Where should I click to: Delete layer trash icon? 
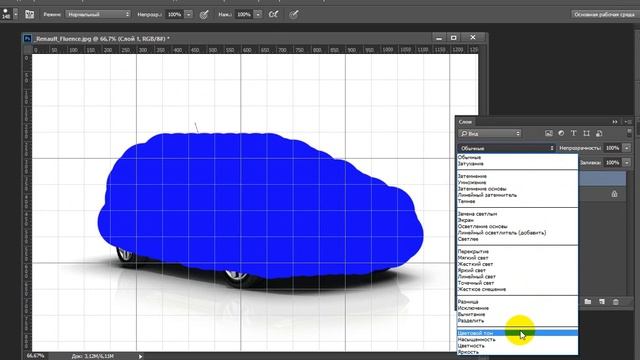616,302
